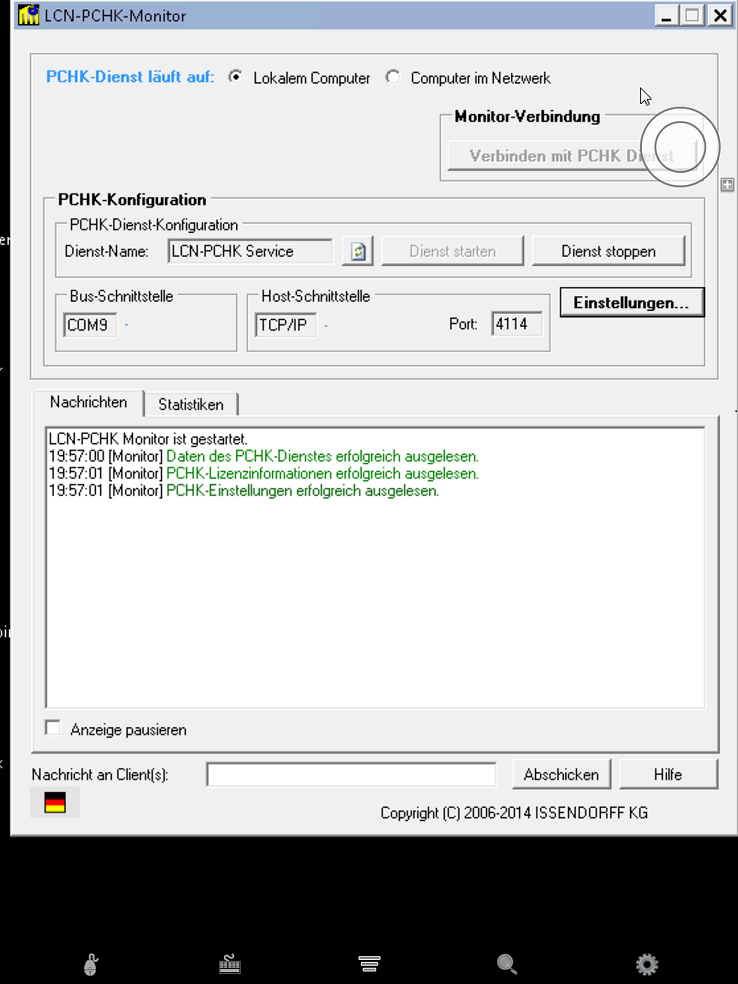Click the refresh service name icon
The height and width of the screenshot is (984, 738).
point(358,251)
